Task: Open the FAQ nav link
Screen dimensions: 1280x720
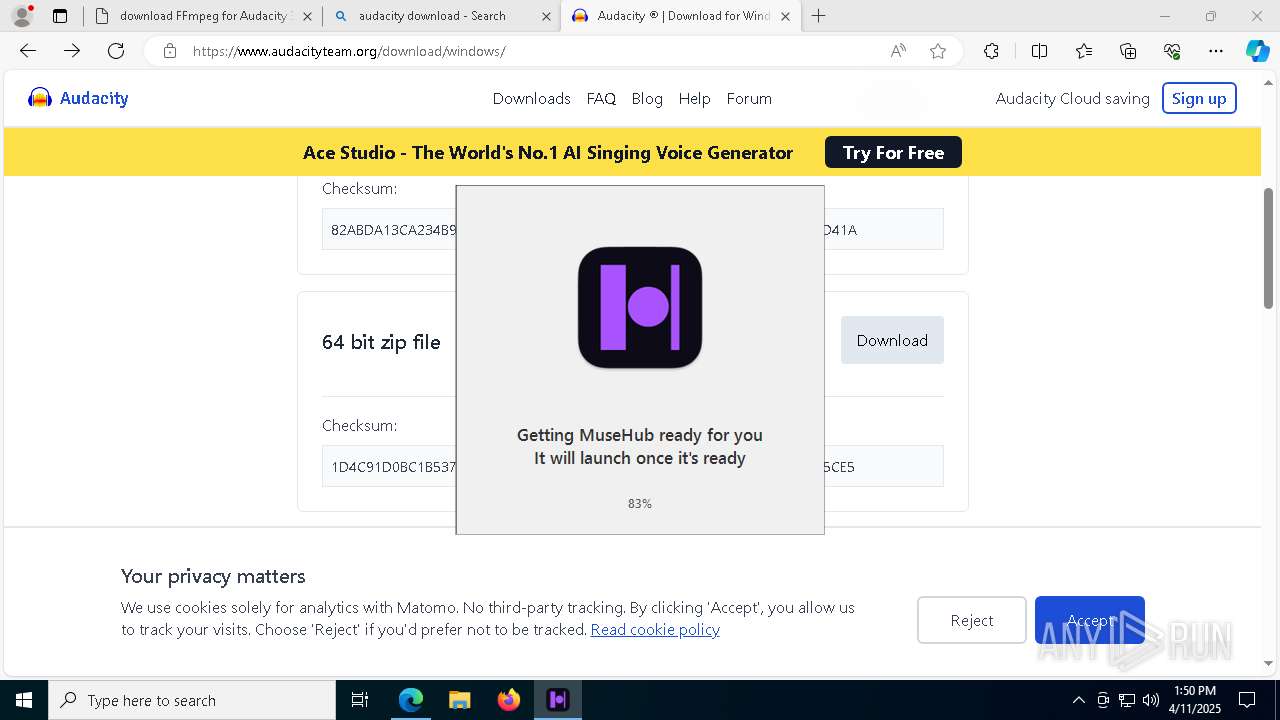Action: tap(601, 98)
